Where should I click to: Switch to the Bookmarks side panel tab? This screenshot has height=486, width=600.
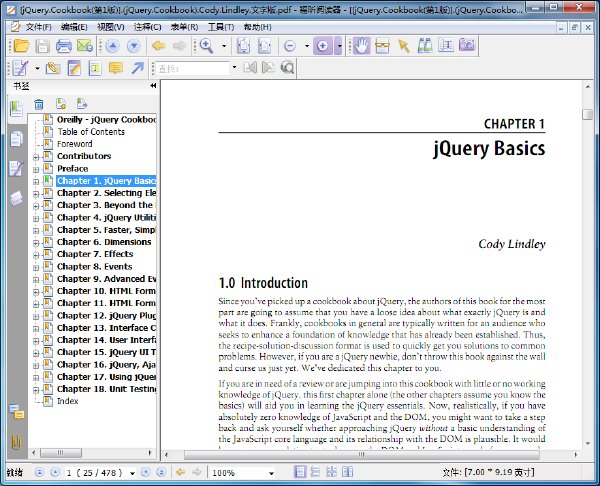pos(16,109)
